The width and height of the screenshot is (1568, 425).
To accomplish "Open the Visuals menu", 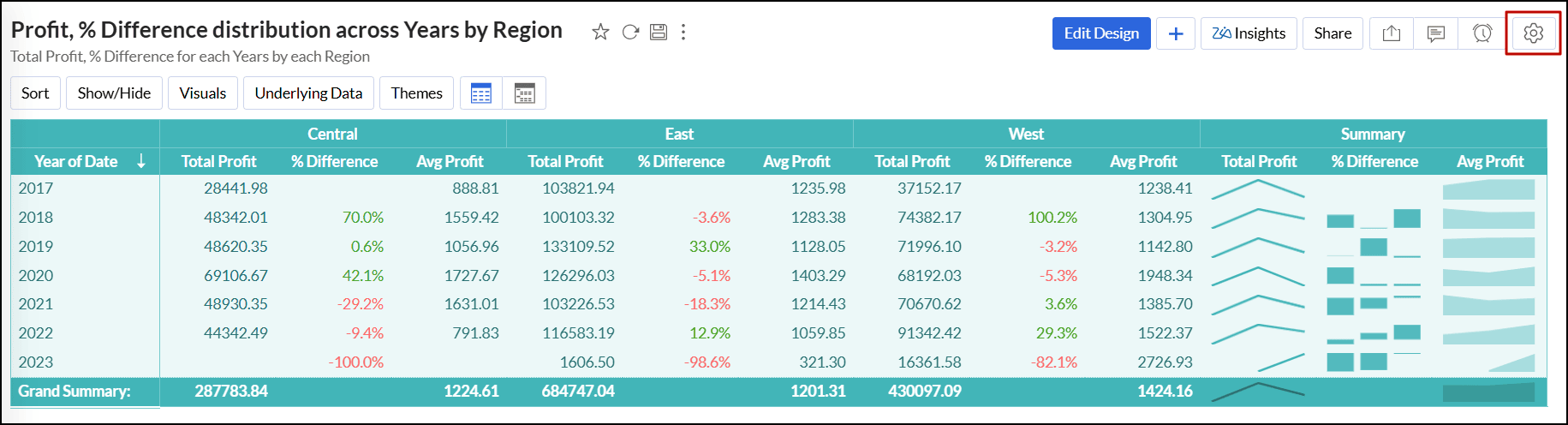I will pos(203,93).
